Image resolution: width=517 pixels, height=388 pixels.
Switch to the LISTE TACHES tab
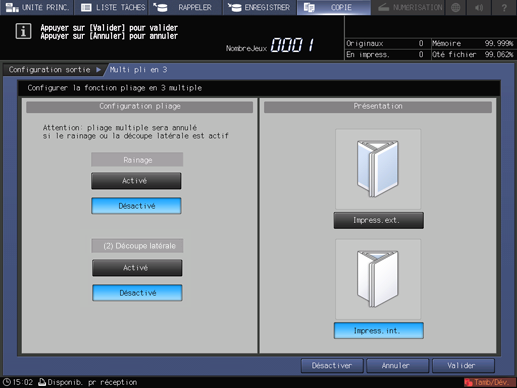(x=112, y=7)
